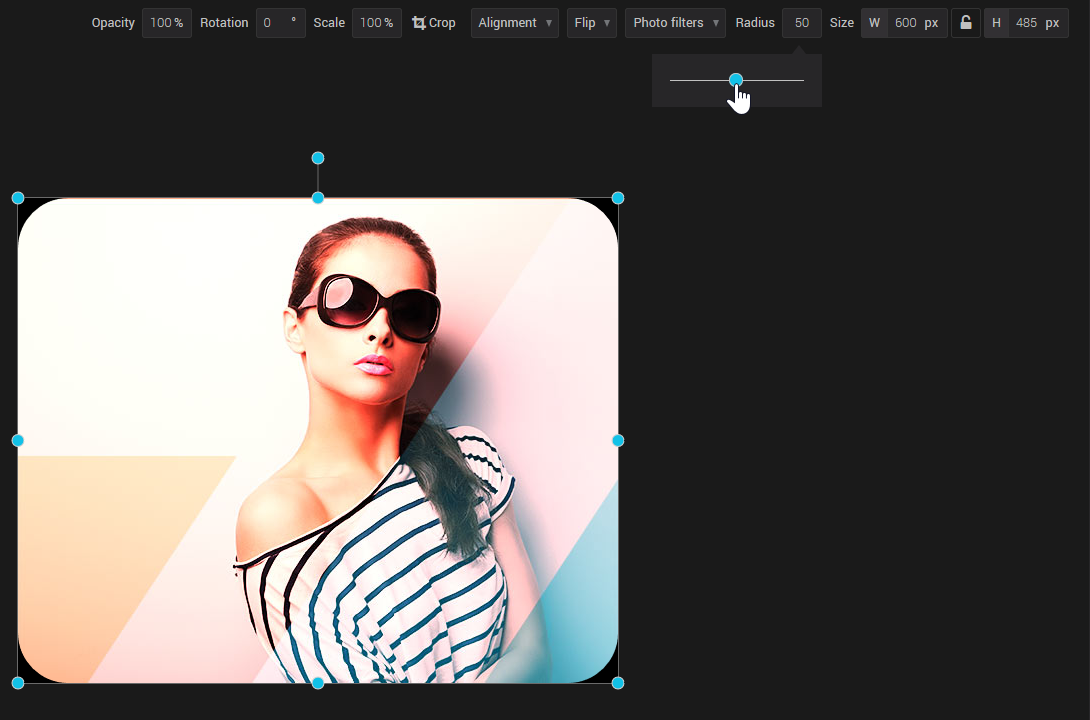
Task: Open the Flip dropdown
Action: (x=591, y=22)
